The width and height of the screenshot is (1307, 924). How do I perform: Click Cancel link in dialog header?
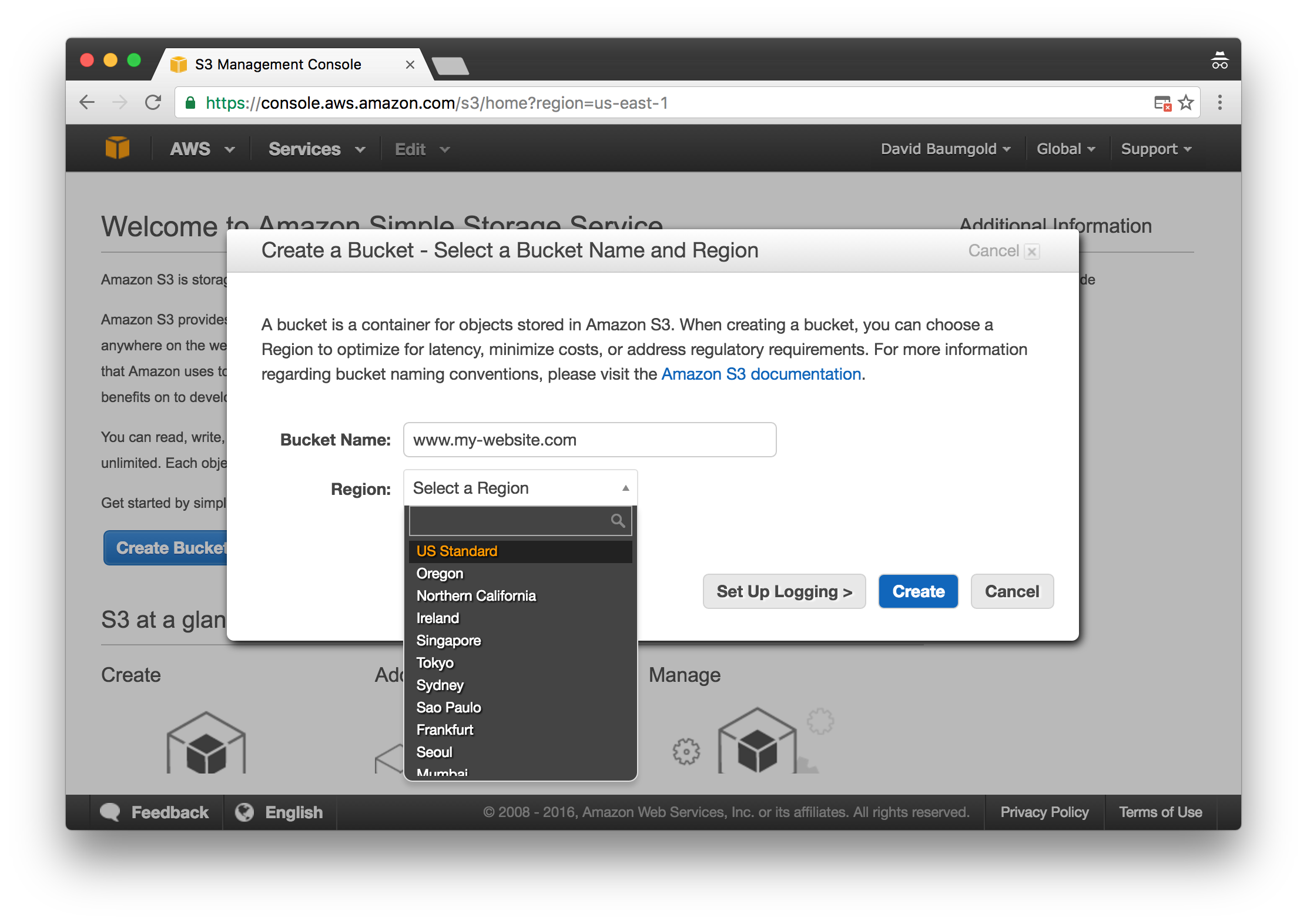993,251
